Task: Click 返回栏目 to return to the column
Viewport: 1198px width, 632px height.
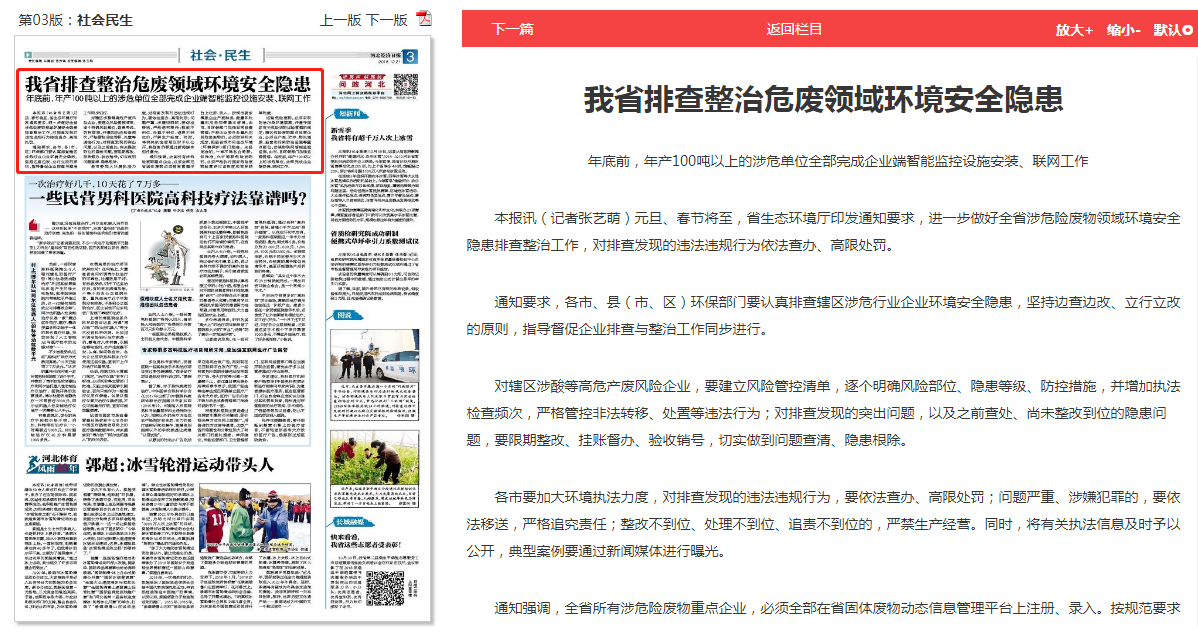Action: click(x=795, y=29)
